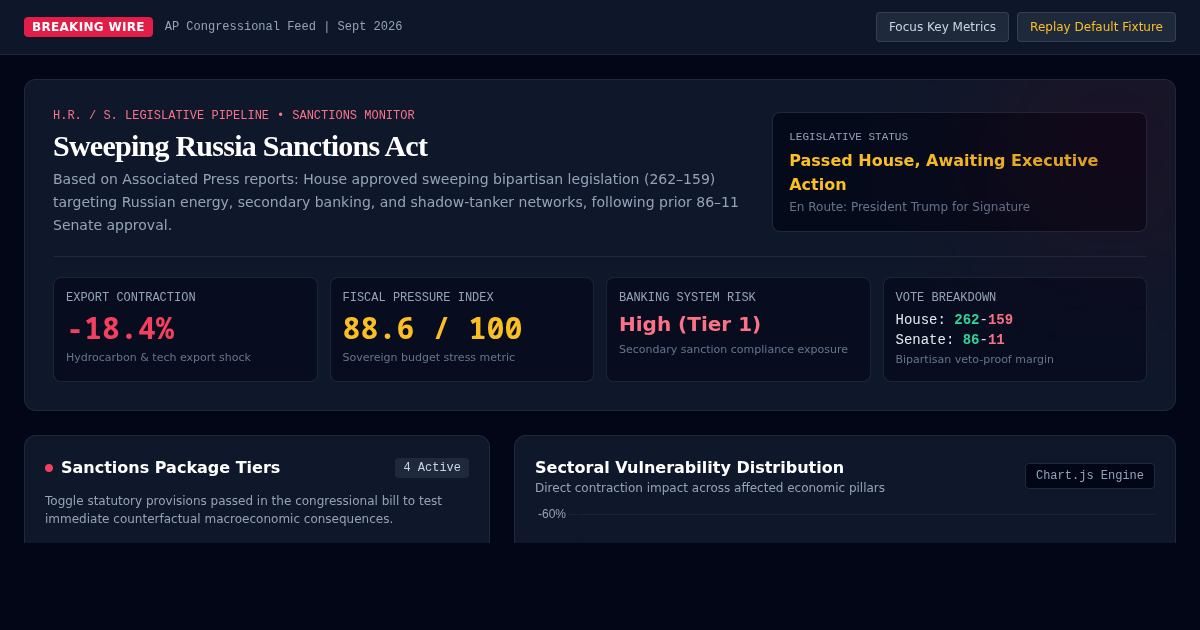
Task: Click the VOTE BREAKDOWN label
Action: point(945,298)
